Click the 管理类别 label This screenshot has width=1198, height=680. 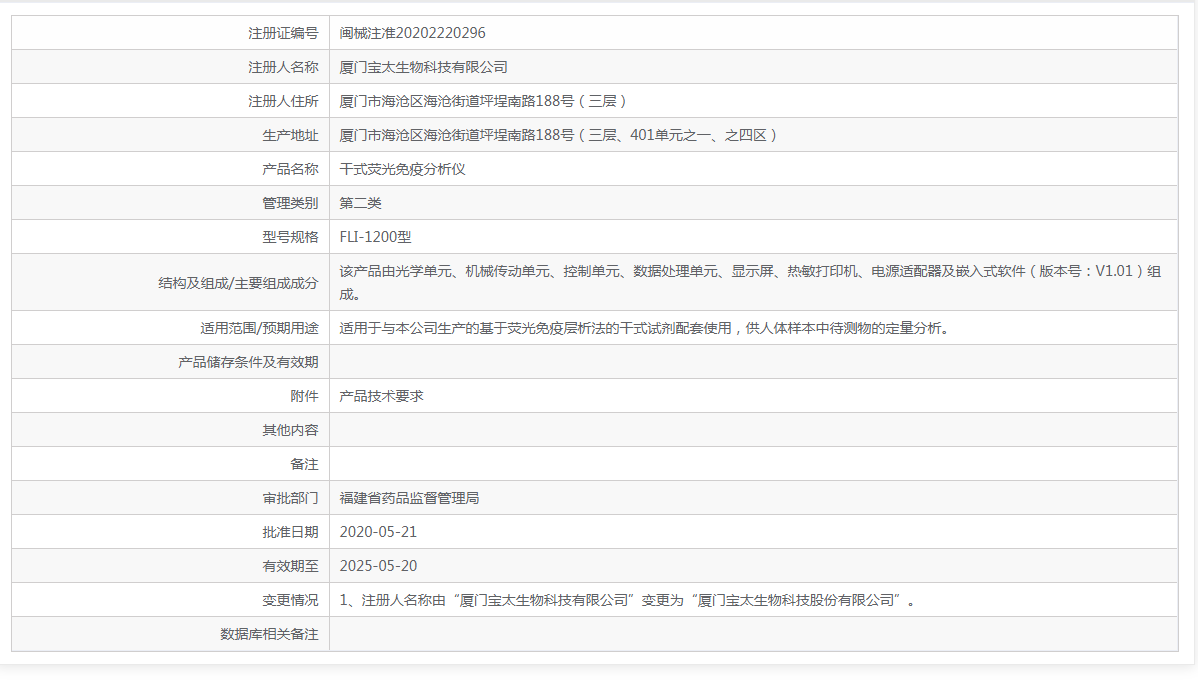[290, 203]
